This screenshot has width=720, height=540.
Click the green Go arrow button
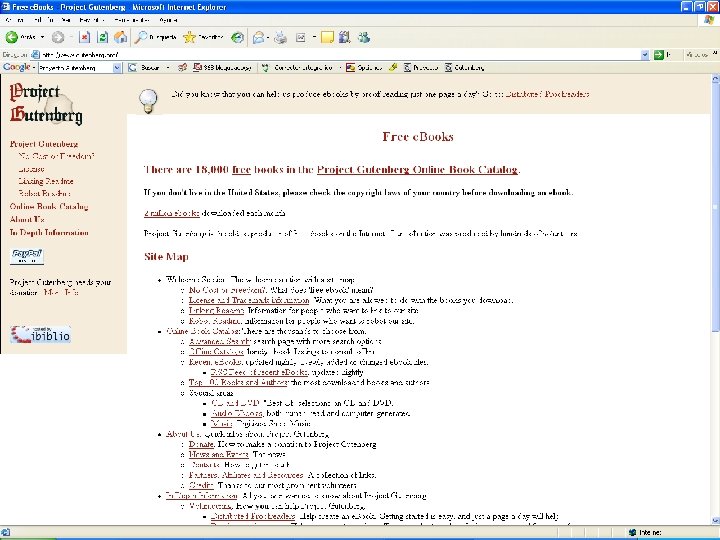[x=658, y=55]
